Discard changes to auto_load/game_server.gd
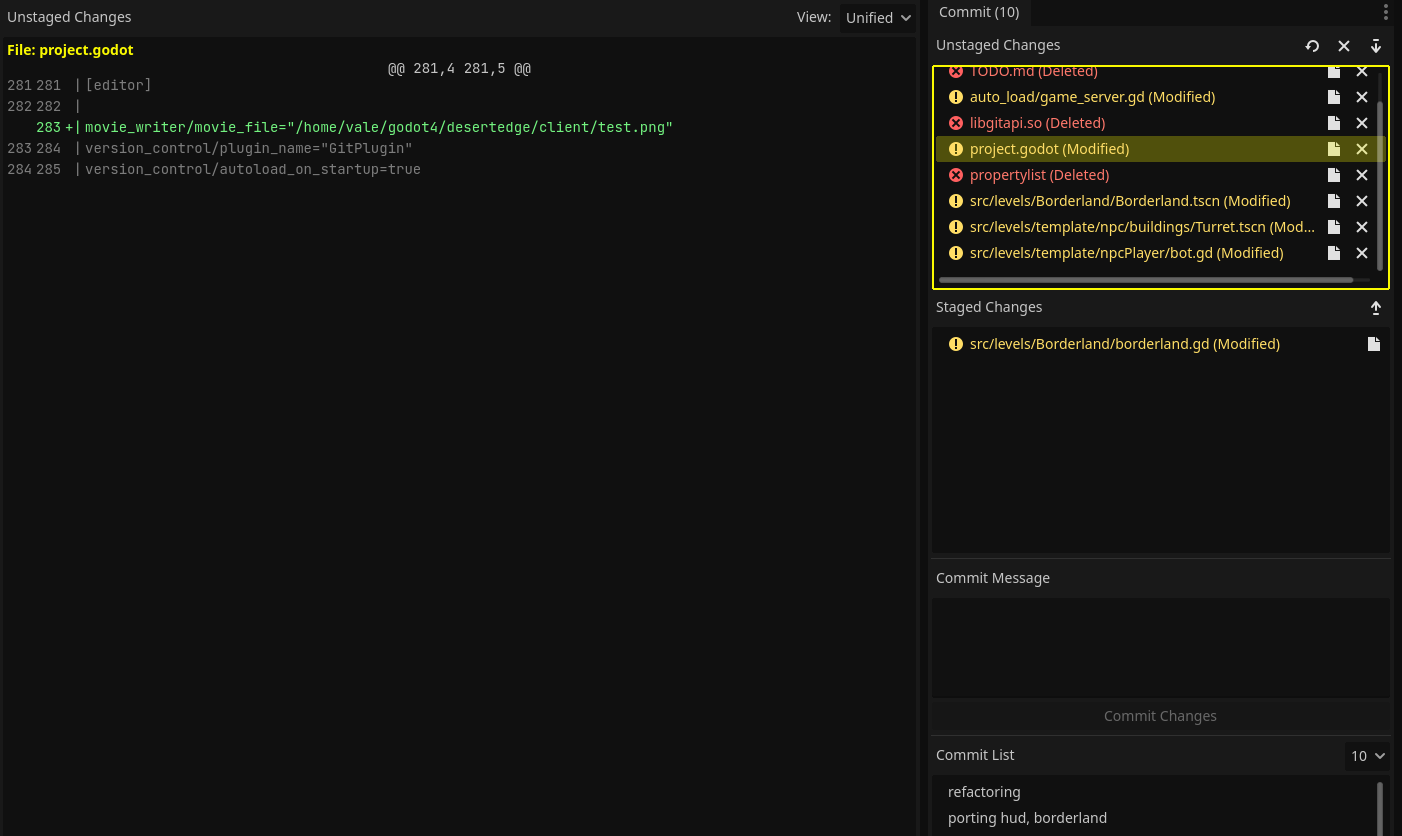 (x=1362, y=97)
